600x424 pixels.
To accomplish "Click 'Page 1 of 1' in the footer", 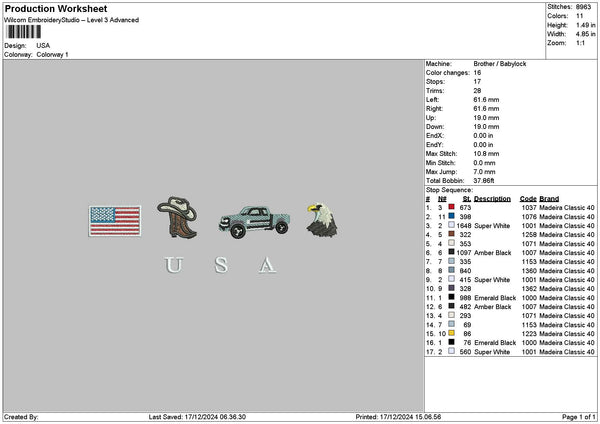I will [579, 417].
